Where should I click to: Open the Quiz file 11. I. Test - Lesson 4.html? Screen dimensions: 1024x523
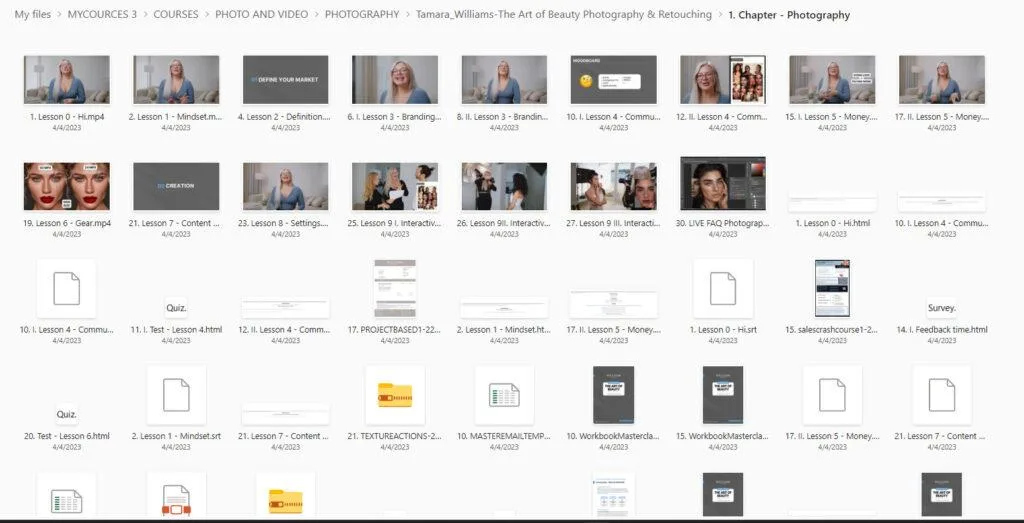[x=175, y=308]
